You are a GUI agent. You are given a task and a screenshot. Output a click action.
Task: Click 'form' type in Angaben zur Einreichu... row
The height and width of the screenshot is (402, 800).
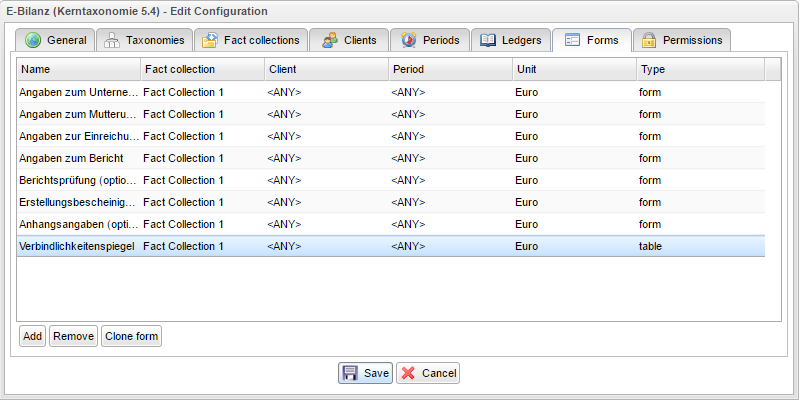click(x=650, y=136)
